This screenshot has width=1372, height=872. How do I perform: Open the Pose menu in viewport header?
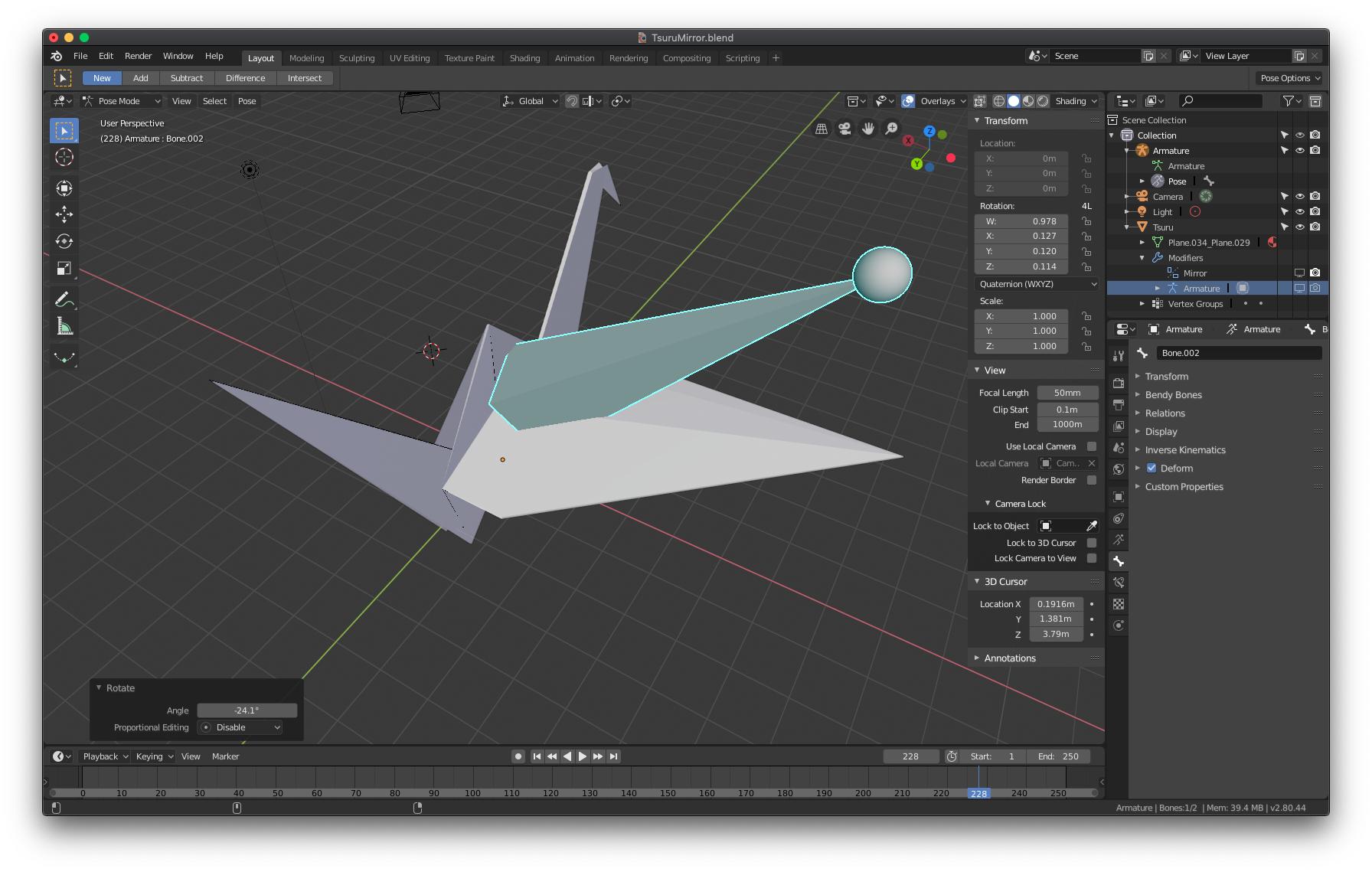[x=247, y=101]
